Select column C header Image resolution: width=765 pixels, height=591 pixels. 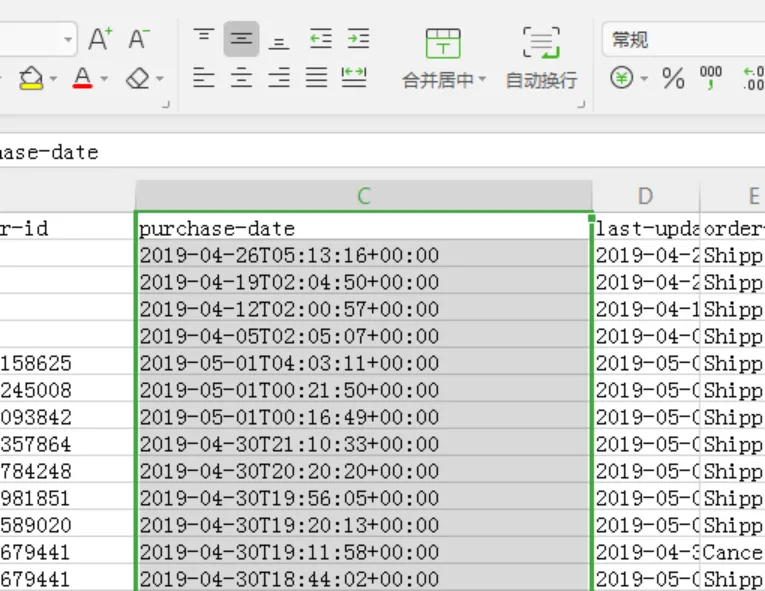[364, 196]
